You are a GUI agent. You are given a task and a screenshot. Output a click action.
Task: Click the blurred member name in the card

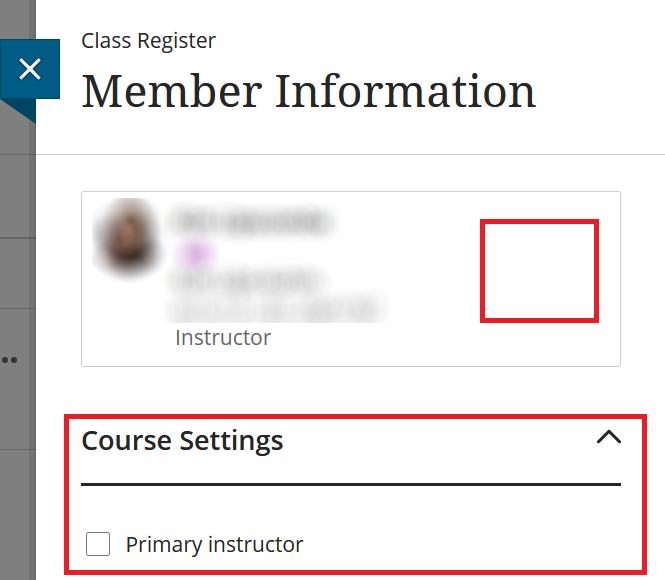(x=250, y=218)
